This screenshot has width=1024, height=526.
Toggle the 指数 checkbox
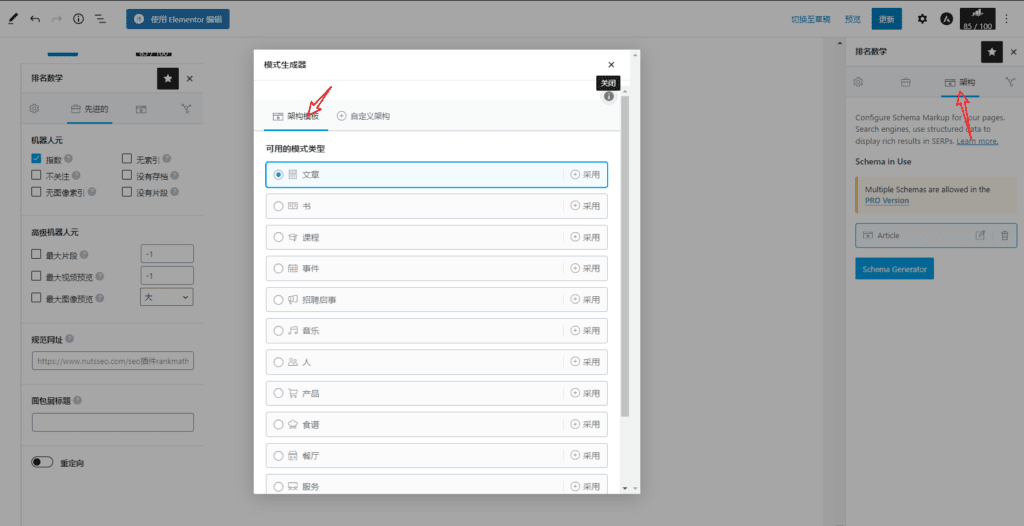pyautogui.click(x=37, y=159)
